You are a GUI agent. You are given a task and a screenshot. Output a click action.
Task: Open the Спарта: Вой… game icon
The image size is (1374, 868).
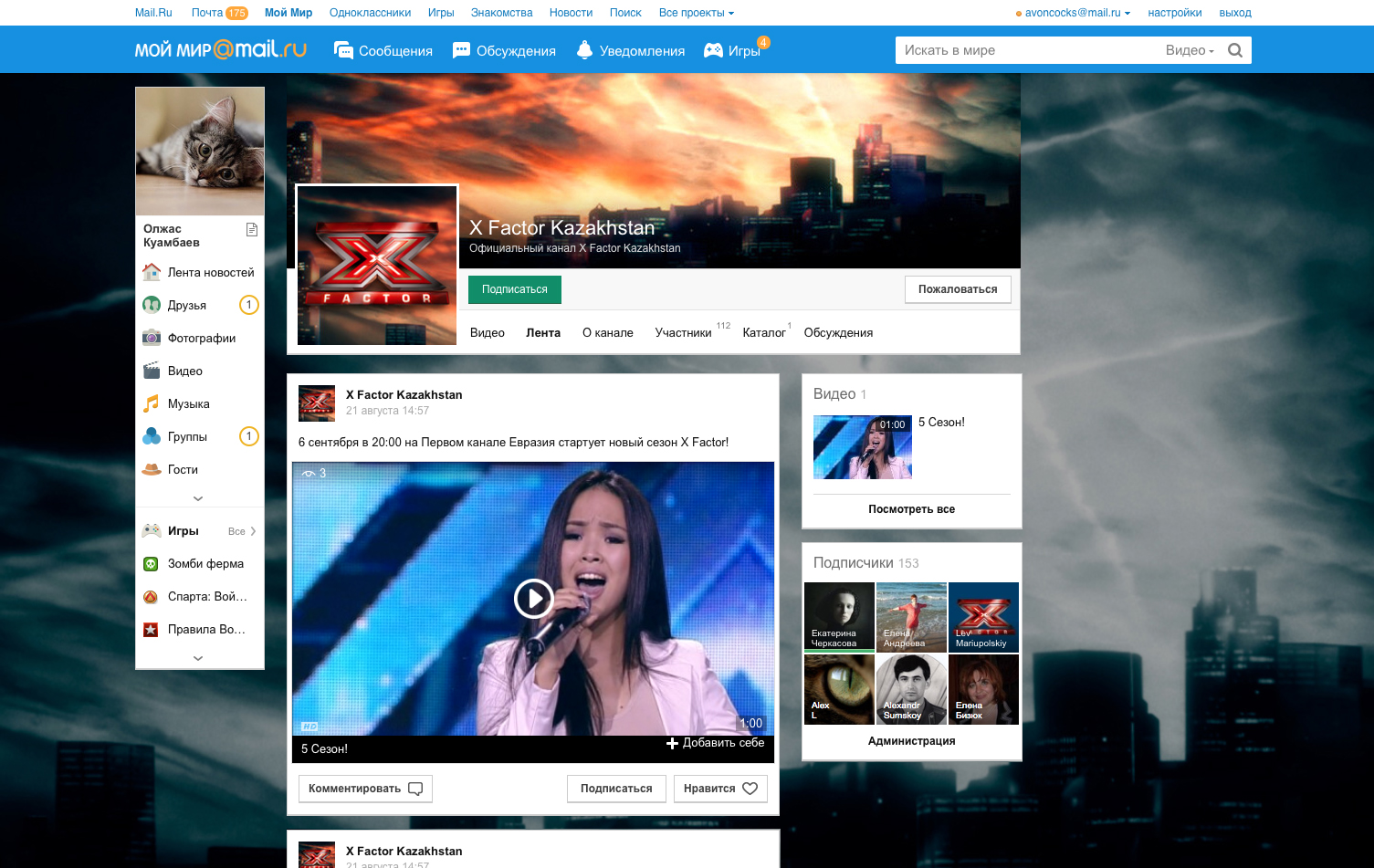click(152, 597)
